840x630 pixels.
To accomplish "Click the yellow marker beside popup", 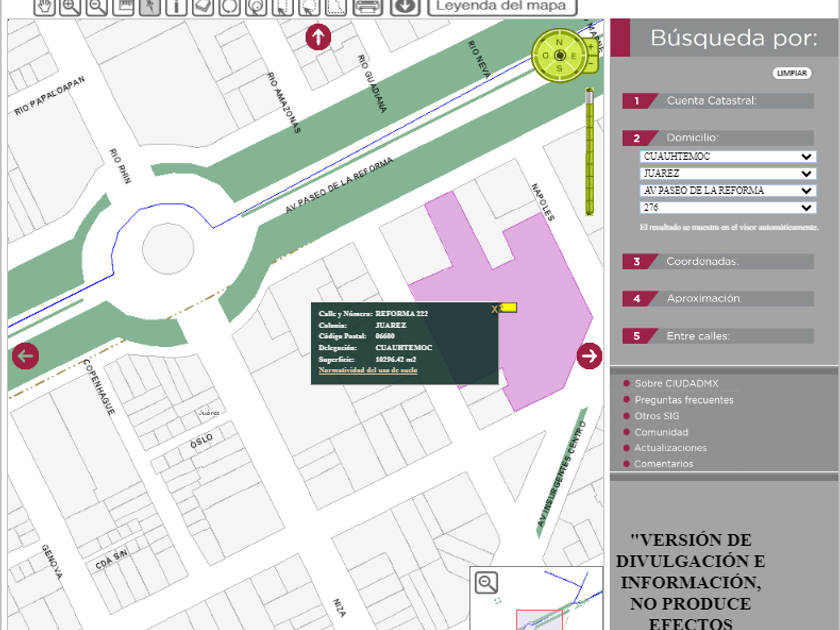I will click(x=509, y=308).
